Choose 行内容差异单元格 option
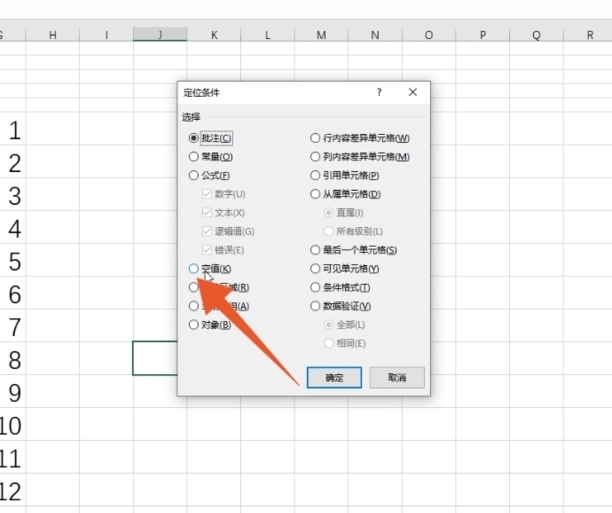This screenshot has width=612, height=513. (315, 138)
